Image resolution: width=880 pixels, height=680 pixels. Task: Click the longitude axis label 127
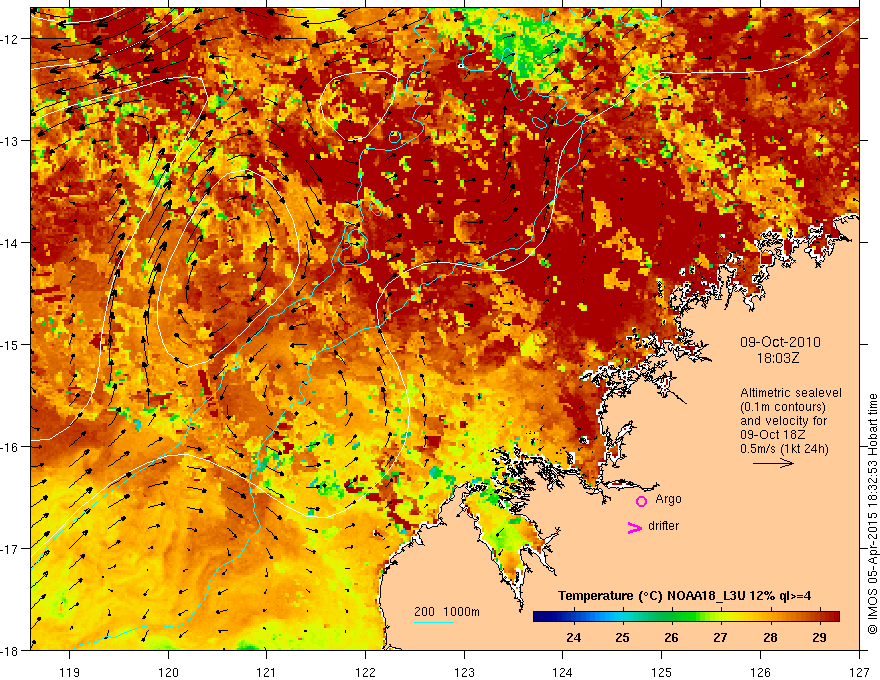pos(859,672)
